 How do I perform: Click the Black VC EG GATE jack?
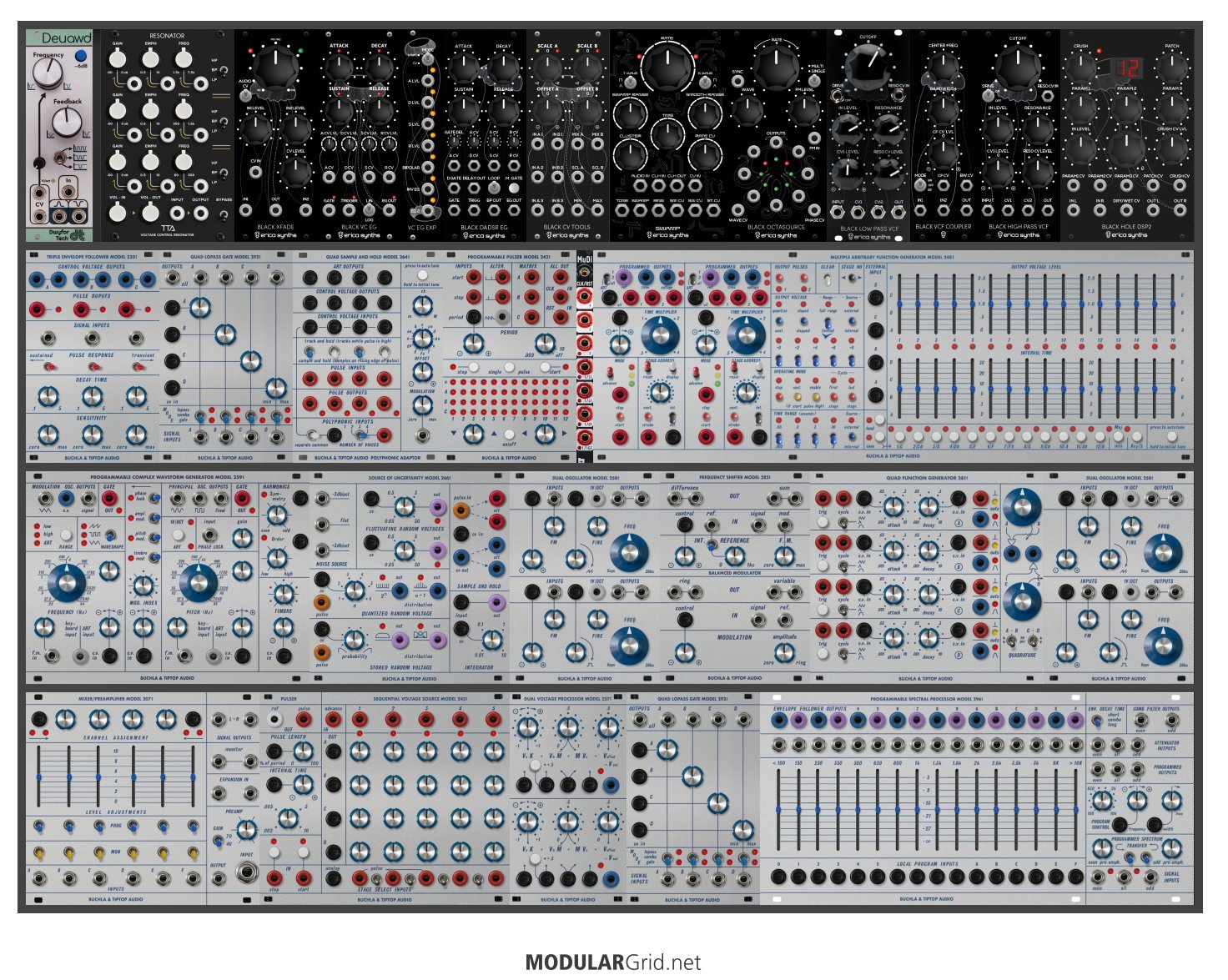(x=329, y=211)
